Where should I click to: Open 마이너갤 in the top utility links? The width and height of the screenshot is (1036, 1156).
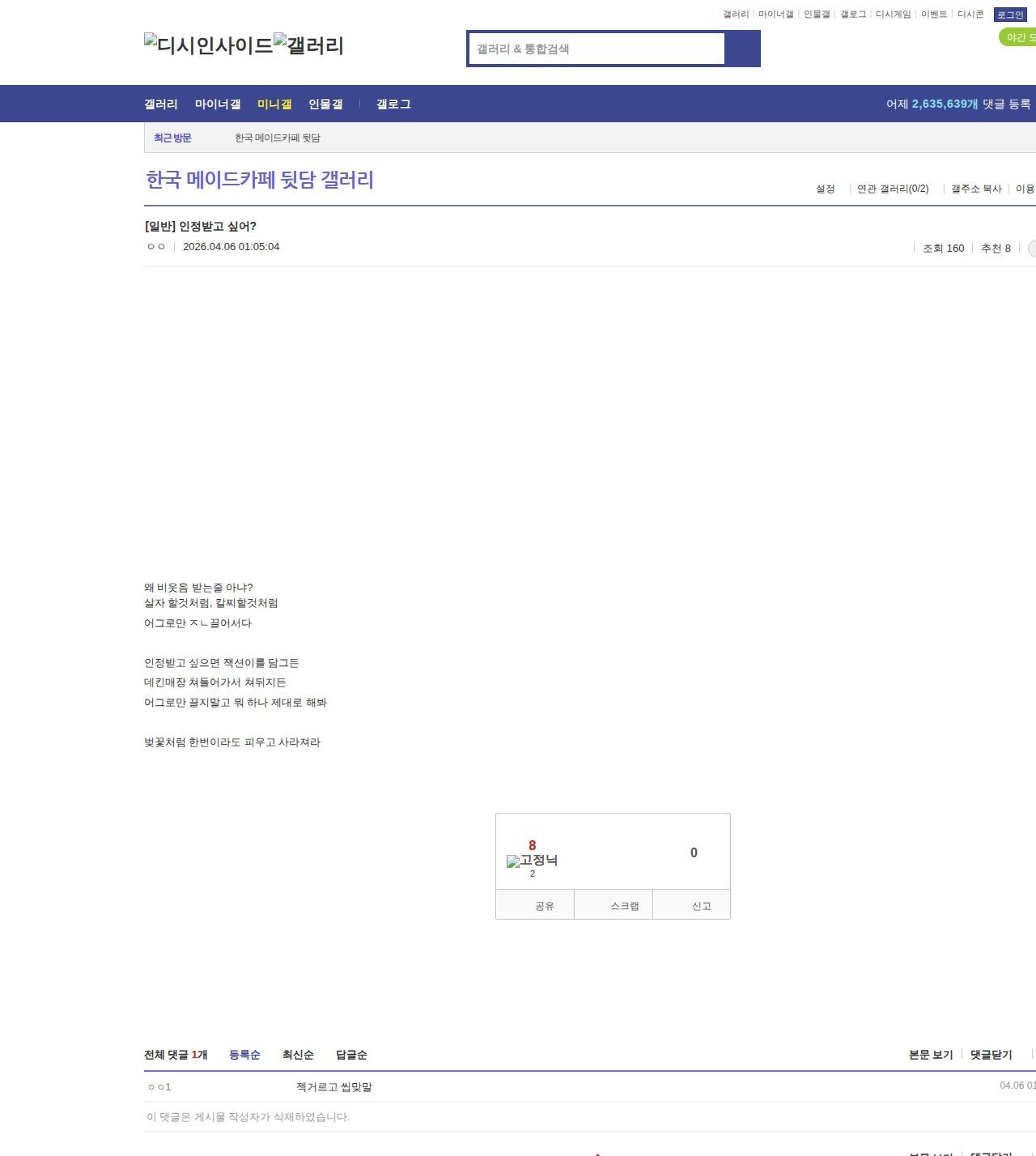(x=776, y=15)
